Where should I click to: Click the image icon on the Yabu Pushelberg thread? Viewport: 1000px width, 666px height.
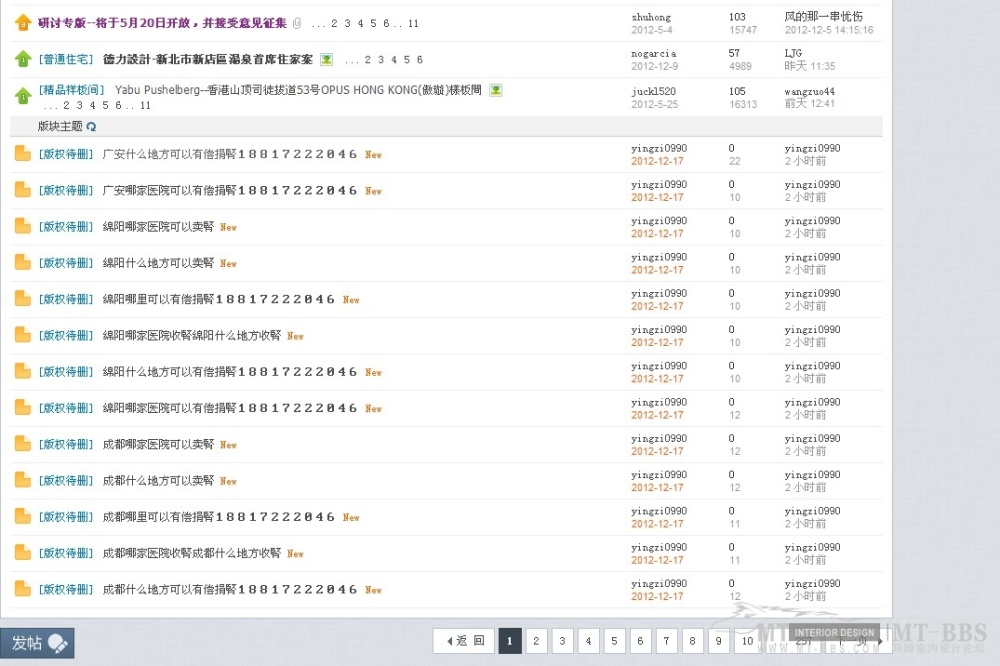point(495,90)
